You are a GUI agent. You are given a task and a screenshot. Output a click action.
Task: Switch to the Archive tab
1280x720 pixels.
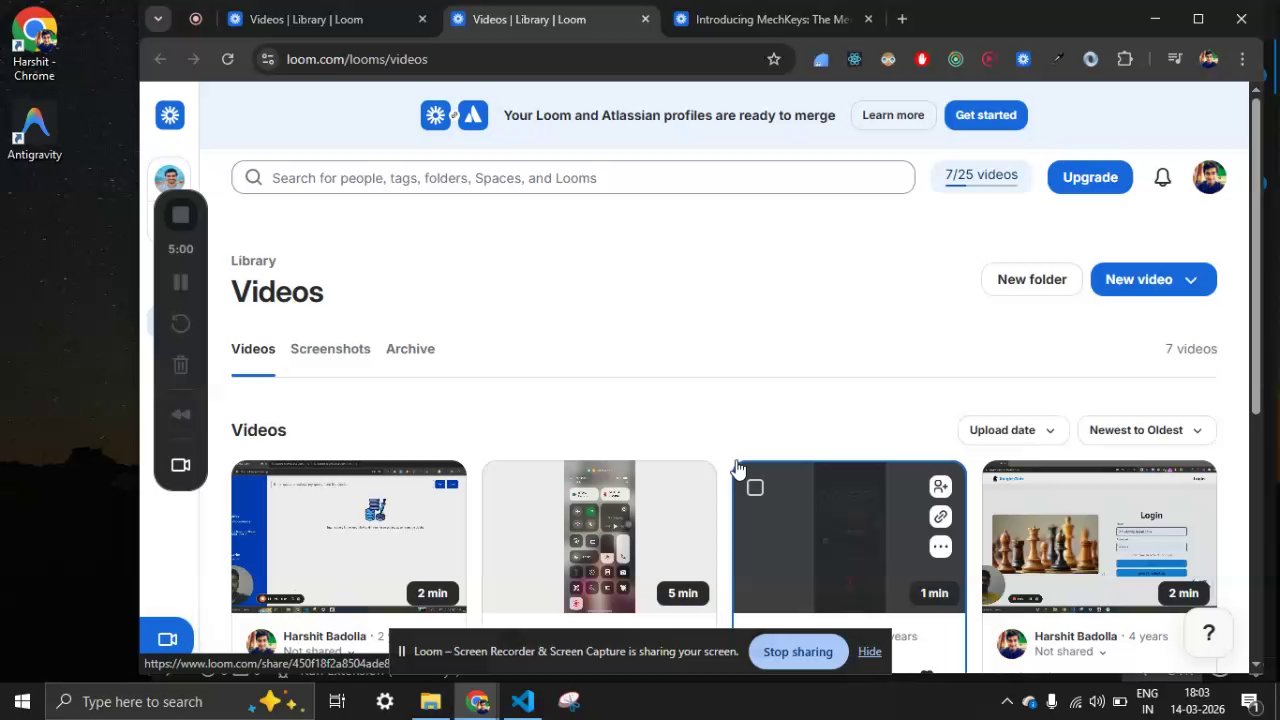[410, 349]
